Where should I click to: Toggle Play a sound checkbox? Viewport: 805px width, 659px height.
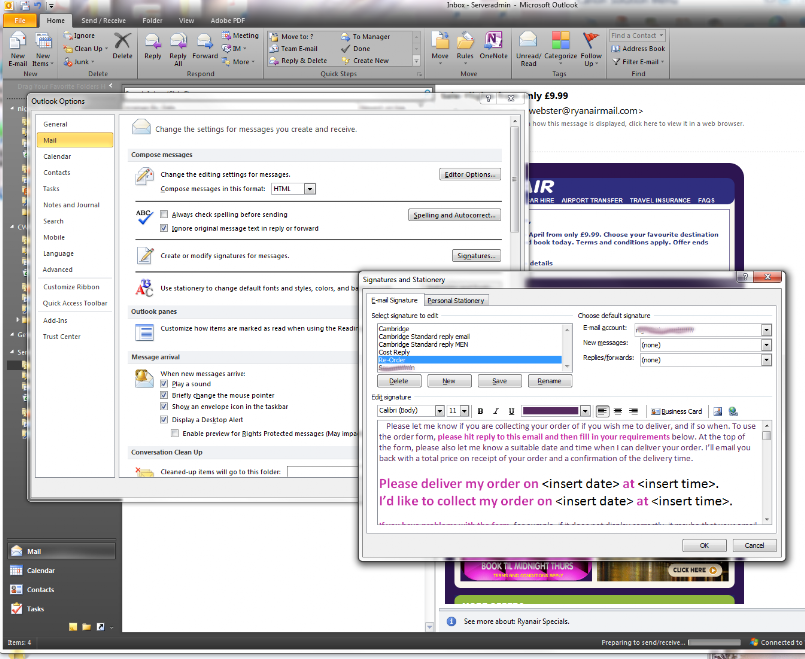tap(164, 383)
